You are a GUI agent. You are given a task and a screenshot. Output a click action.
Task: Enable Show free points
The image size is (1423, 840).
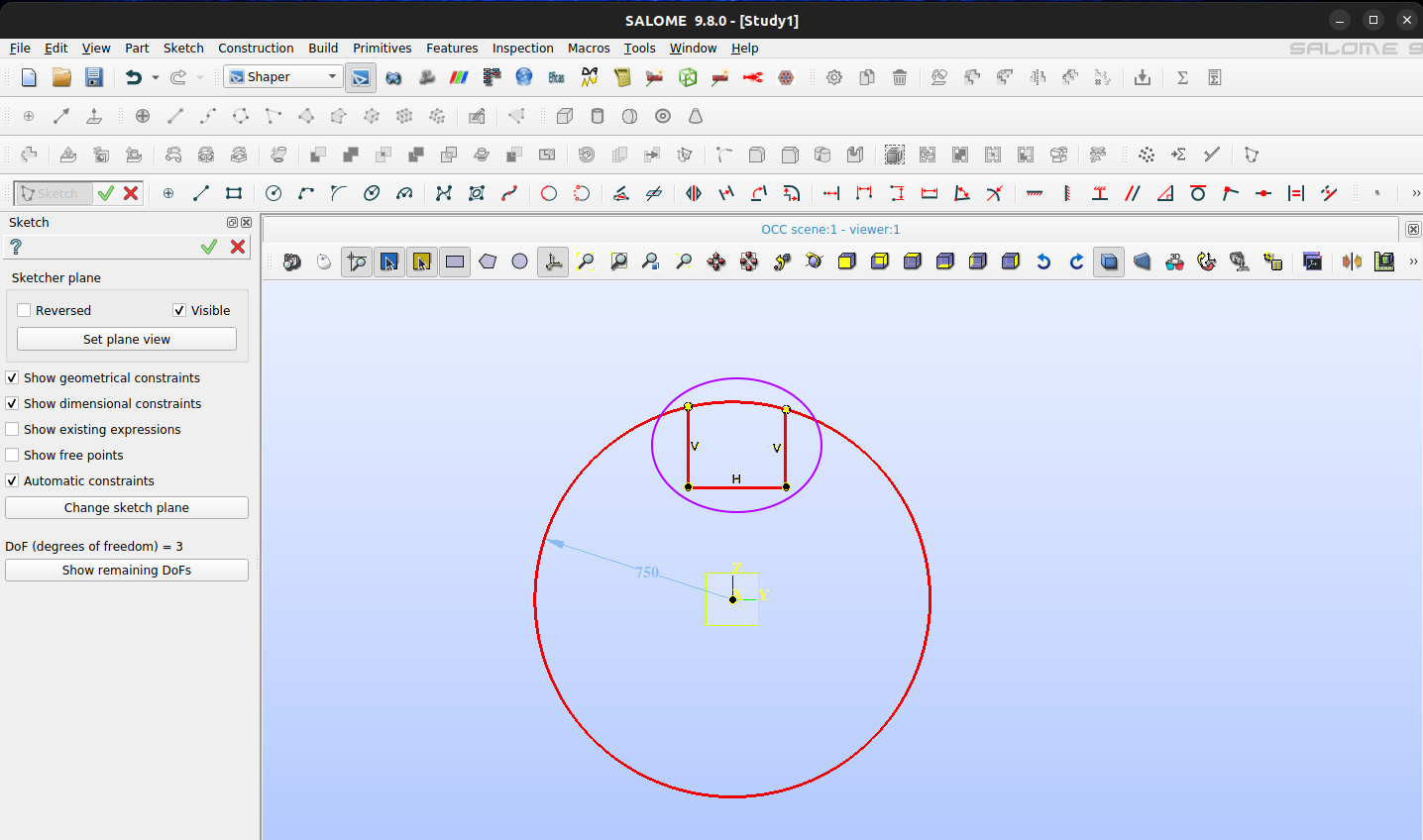[12, 455]
